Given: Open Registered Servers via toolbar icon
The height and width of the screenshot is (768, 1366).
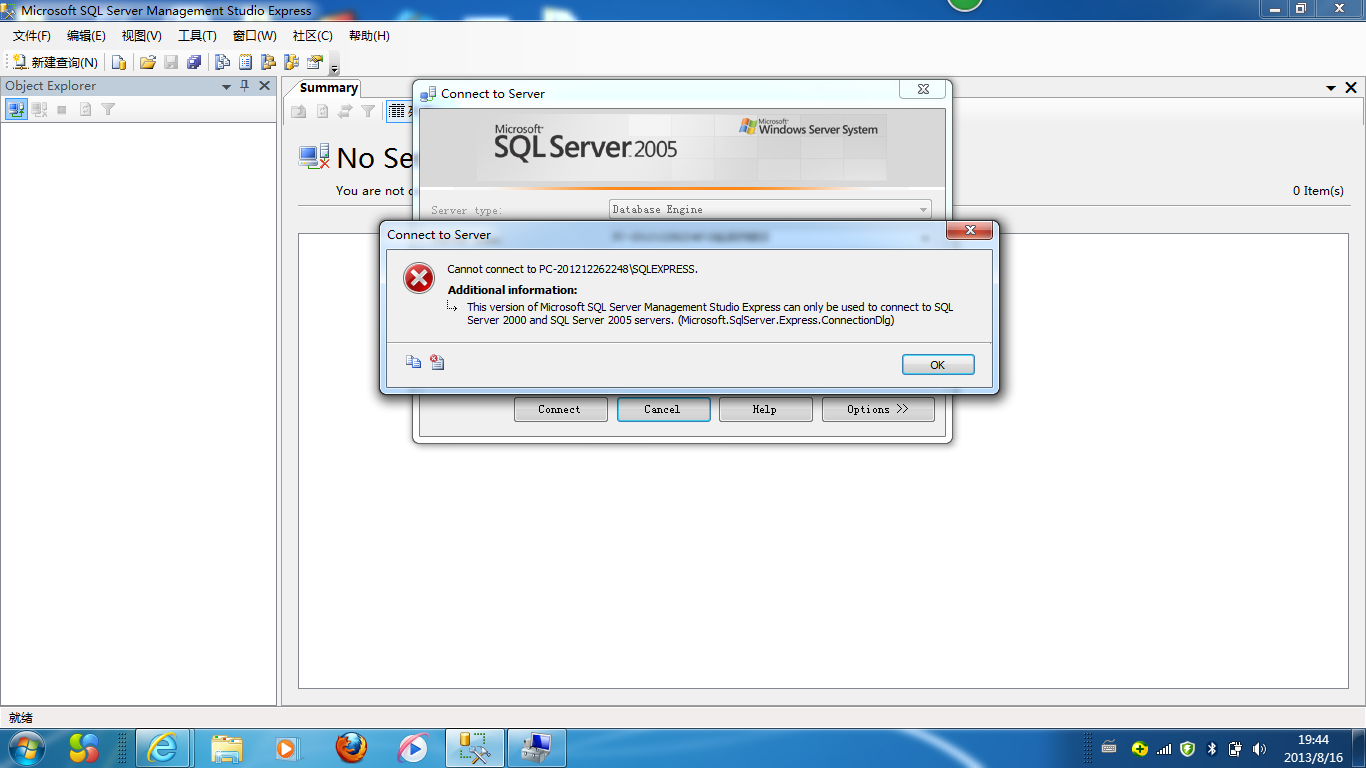Looking at the screenshot, I should click(x=222, y=62).
